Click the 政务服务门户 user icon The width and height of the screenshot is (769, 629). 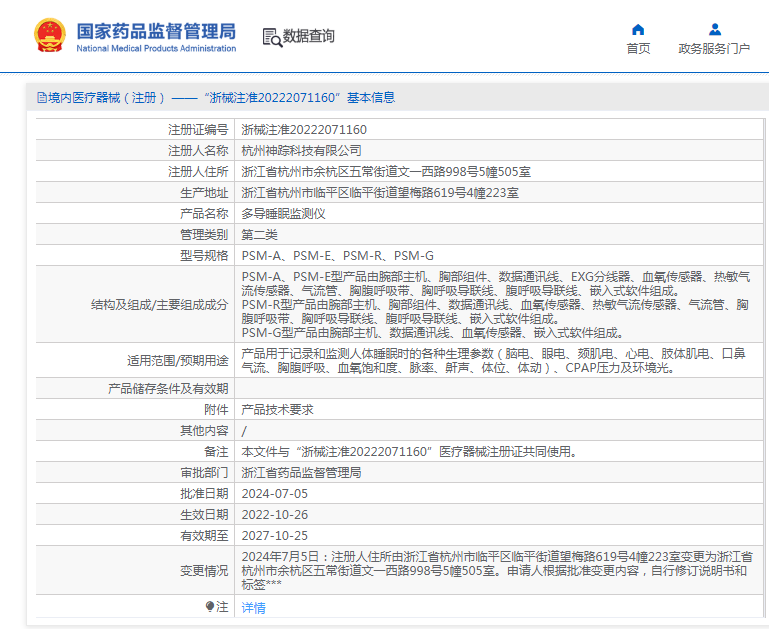[x=714, y=29]
